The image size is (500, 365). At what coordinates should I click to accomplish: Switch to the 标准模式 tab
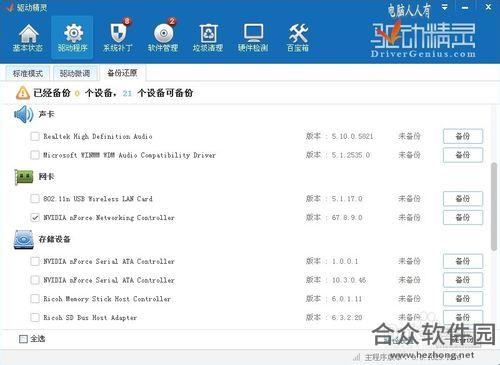pyautogui.click(x=28, y=73)
